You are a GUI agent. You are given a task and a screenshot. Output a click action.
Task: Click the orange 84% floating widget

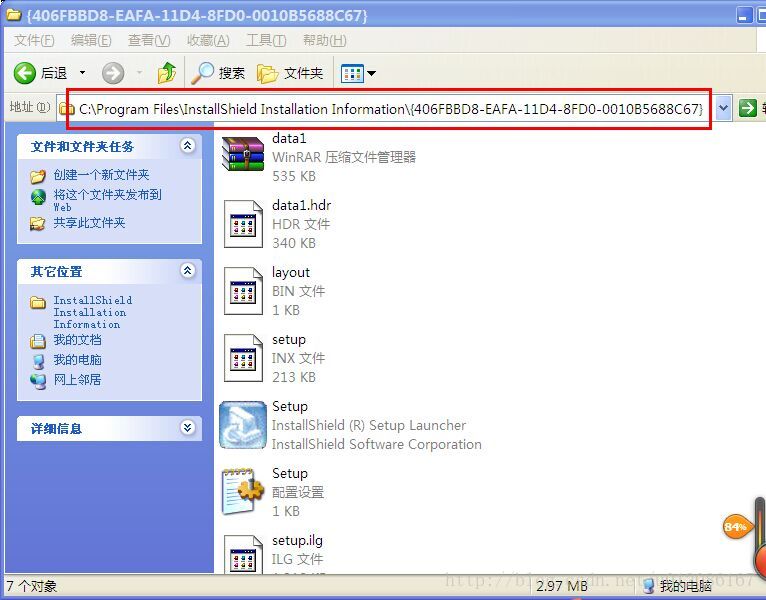pos(736,527)
